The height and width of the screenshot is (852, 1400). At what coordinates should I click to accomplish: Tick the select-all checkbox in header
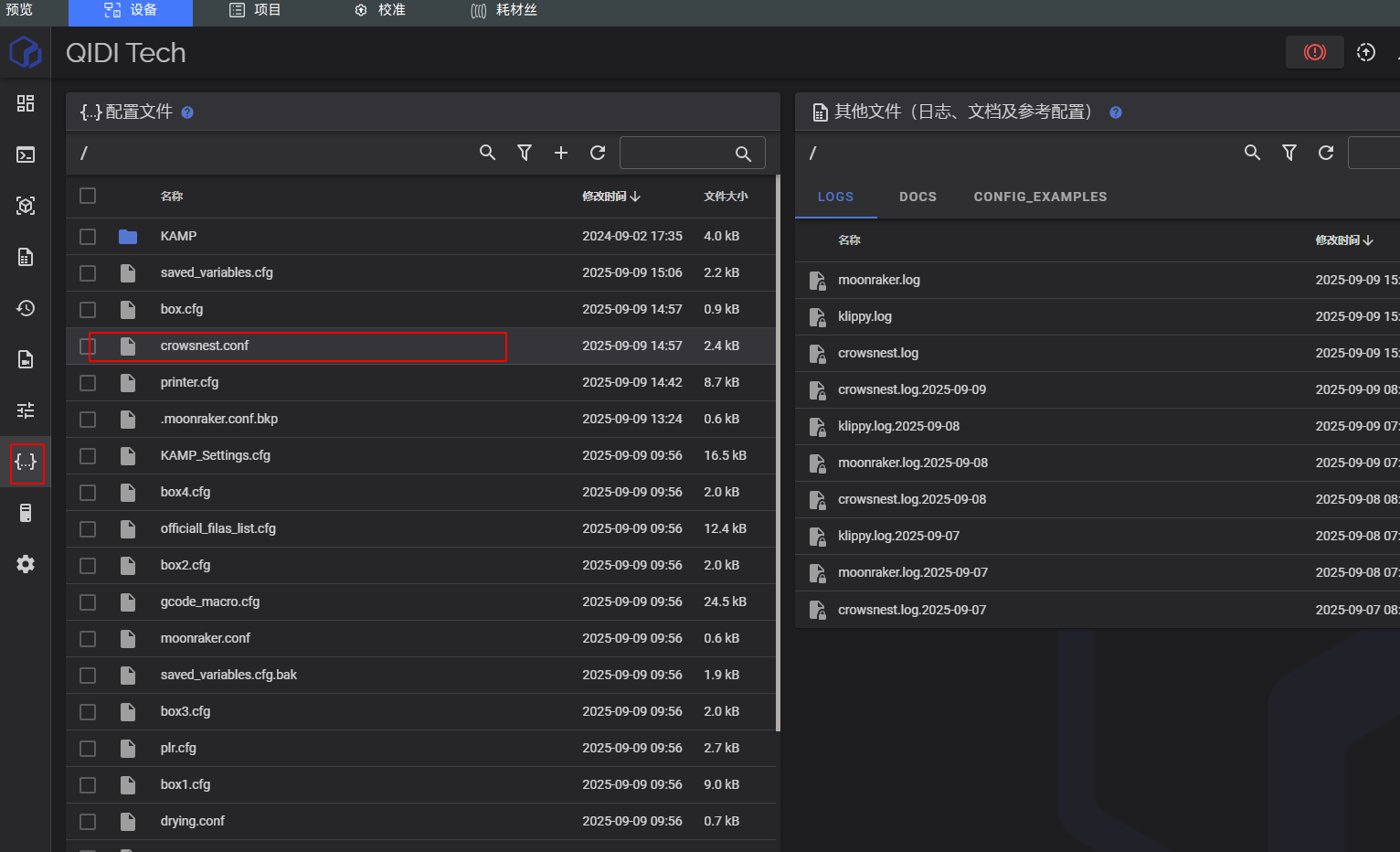coord(88,196)
